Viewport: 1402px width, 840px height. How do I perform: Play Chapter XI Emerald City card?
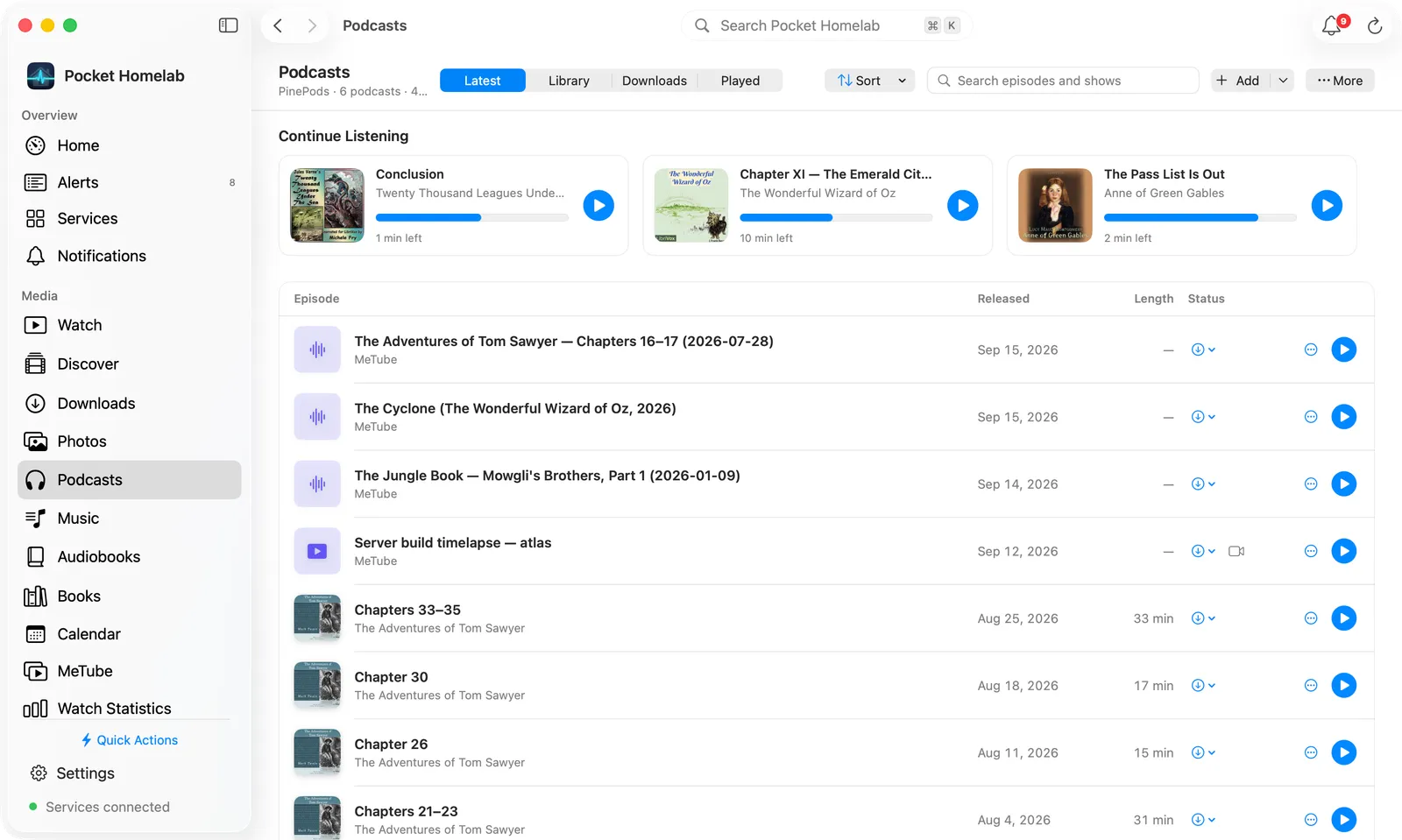(x=962, y=206)
